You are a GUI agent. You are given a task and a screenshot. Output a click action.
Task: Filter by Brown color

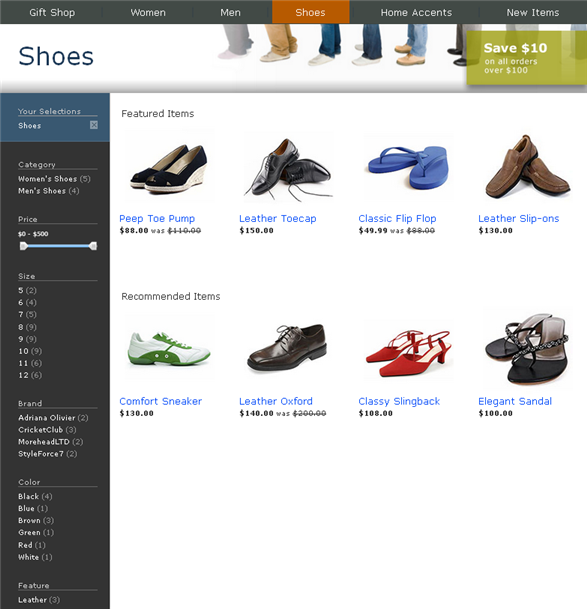(36, 521)
